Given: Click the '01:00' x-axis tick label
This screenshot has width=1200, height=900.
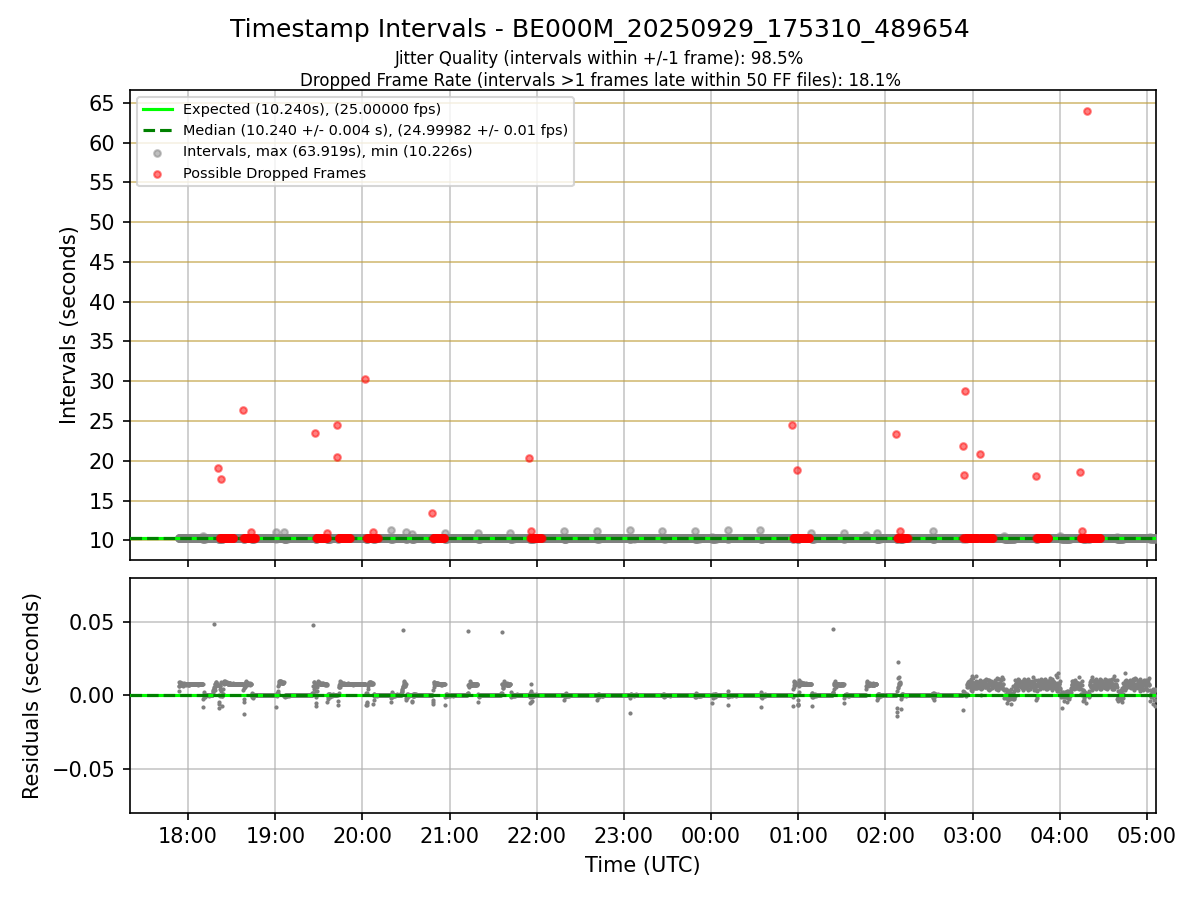Looking at the screenshot, I should (798, 836).
